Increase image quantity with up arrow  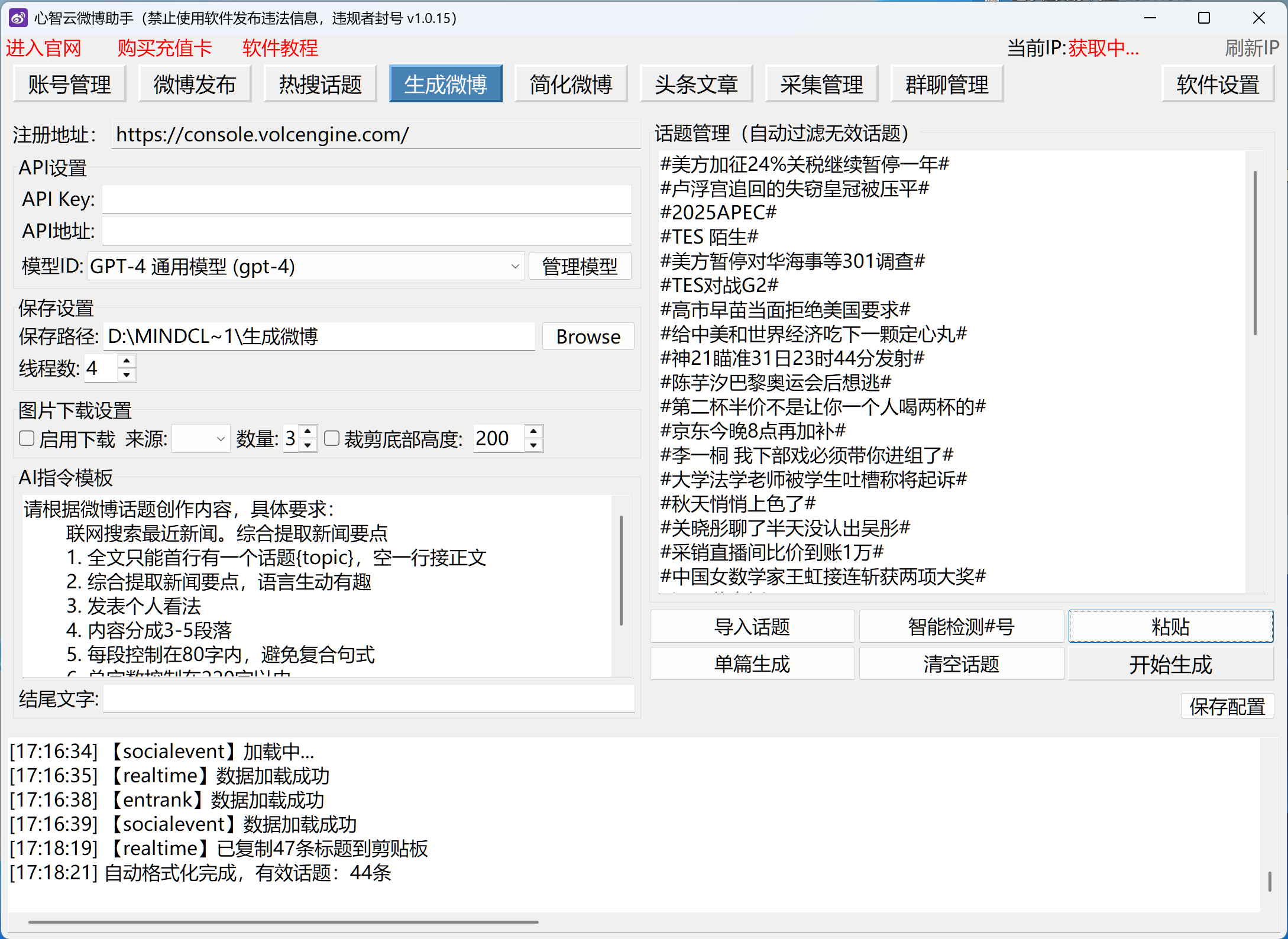pos(308,432)
